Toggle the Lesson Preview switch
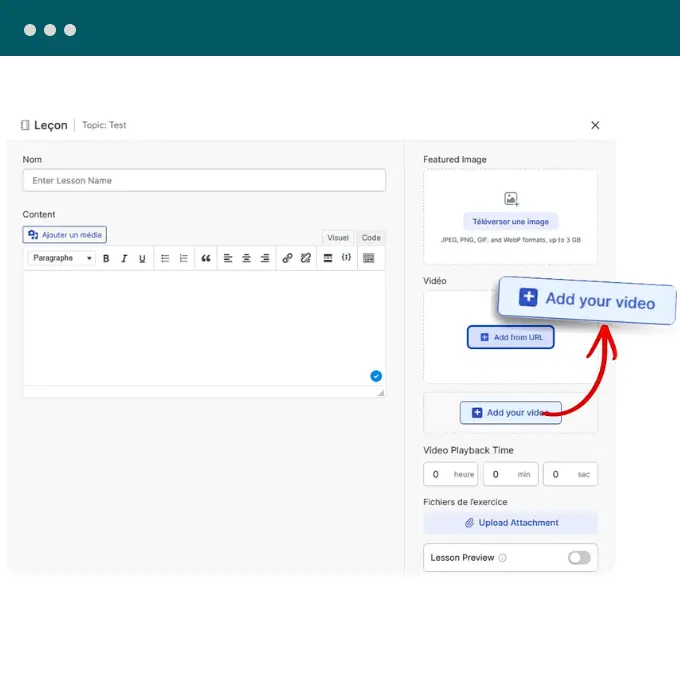Screen dimensions: 680x680 (x=579, y=558)
